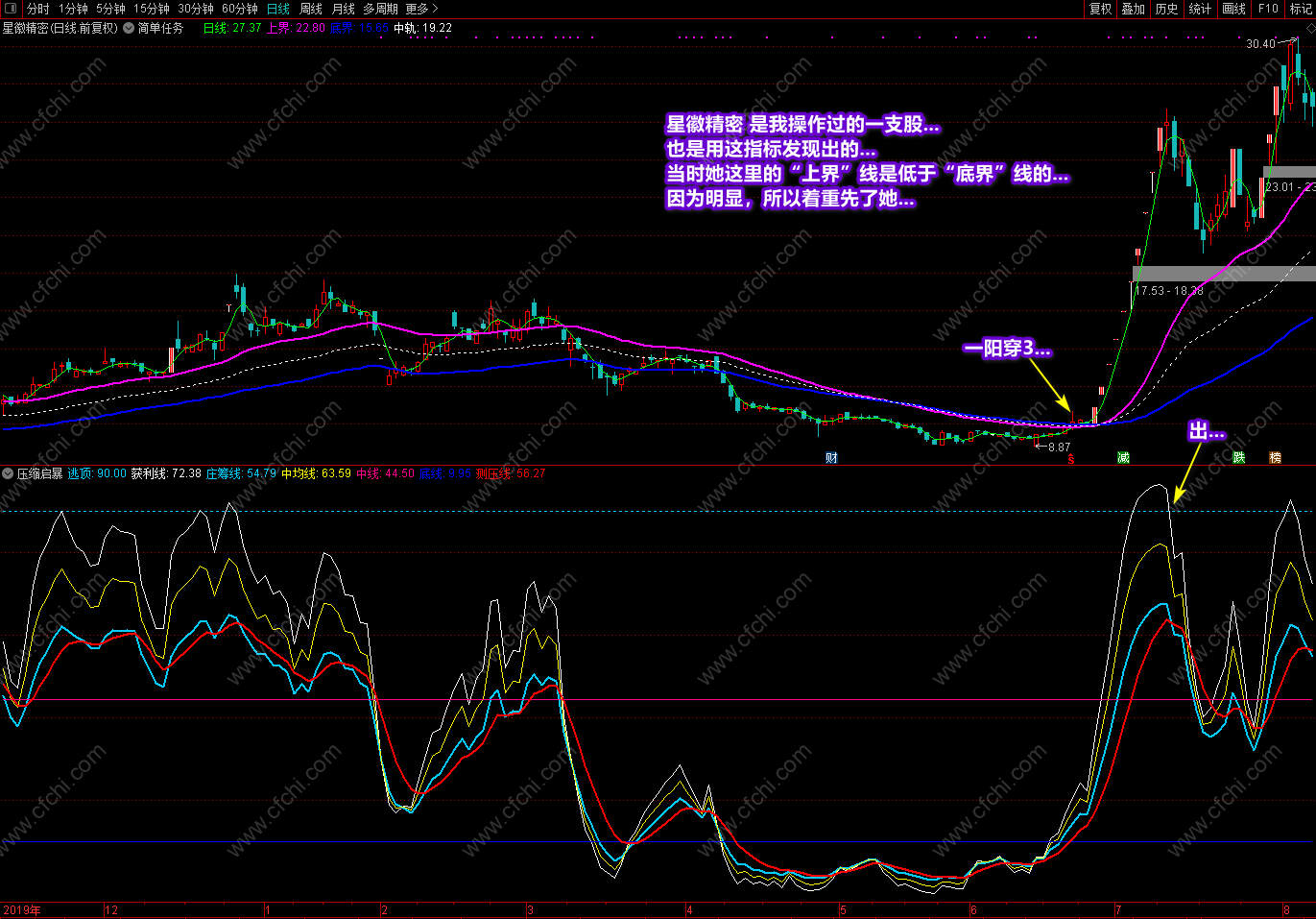The width and height of the screenshot is (1316, 919).
Task: Click the 日线: 27.37 indicator value
Action: click(x=232, y=28)
